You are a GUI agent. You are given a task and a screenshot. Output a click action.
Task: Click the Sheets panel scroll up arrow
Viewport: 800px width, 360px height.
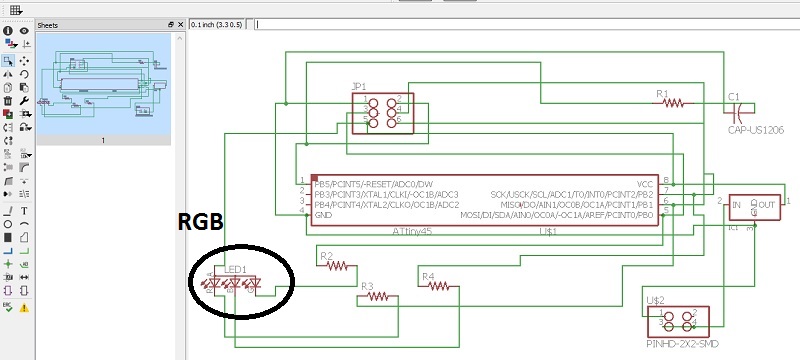[180, 37]
